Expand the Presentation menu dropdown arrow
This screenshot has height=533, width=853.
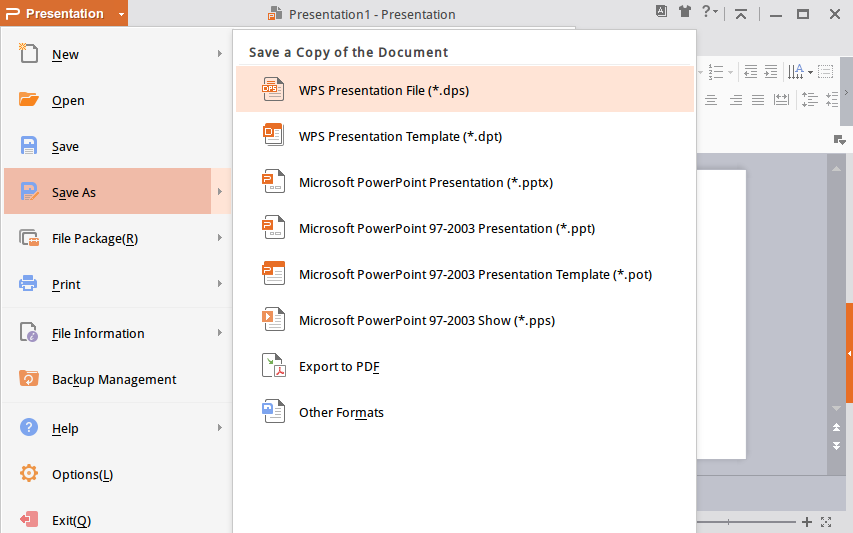point(122,14)
